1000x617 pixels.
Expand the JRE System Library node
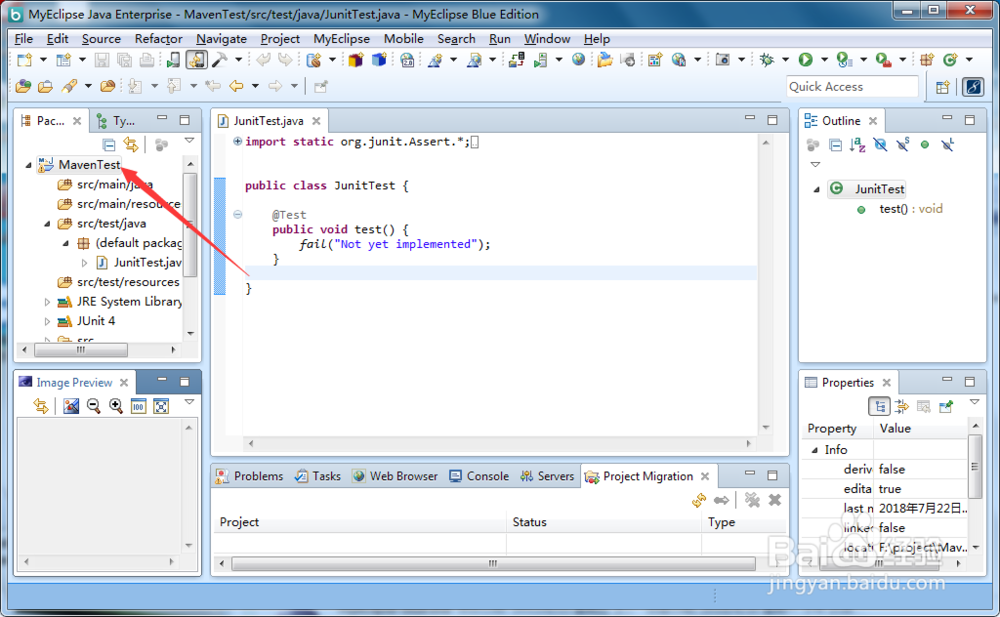tap(47, 302)
